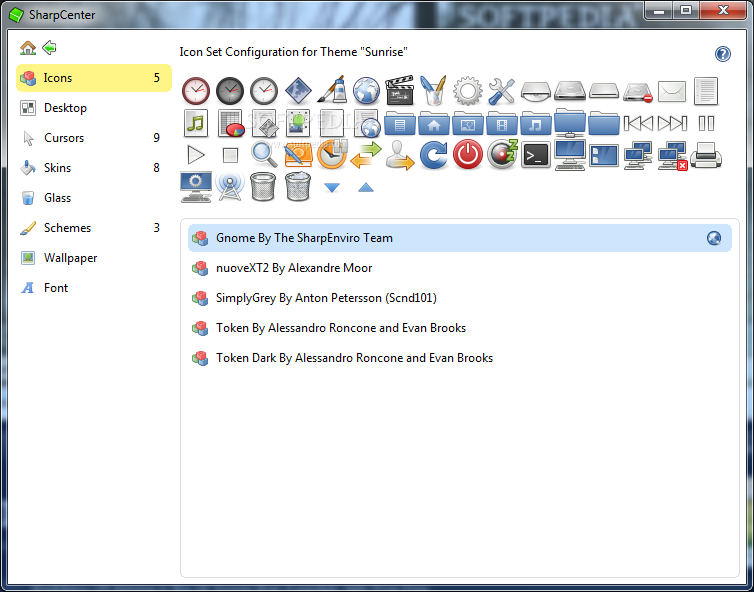Select SimplyGrey By Anton Petersson icon set

pyautogui.click(x=460, y=298)
